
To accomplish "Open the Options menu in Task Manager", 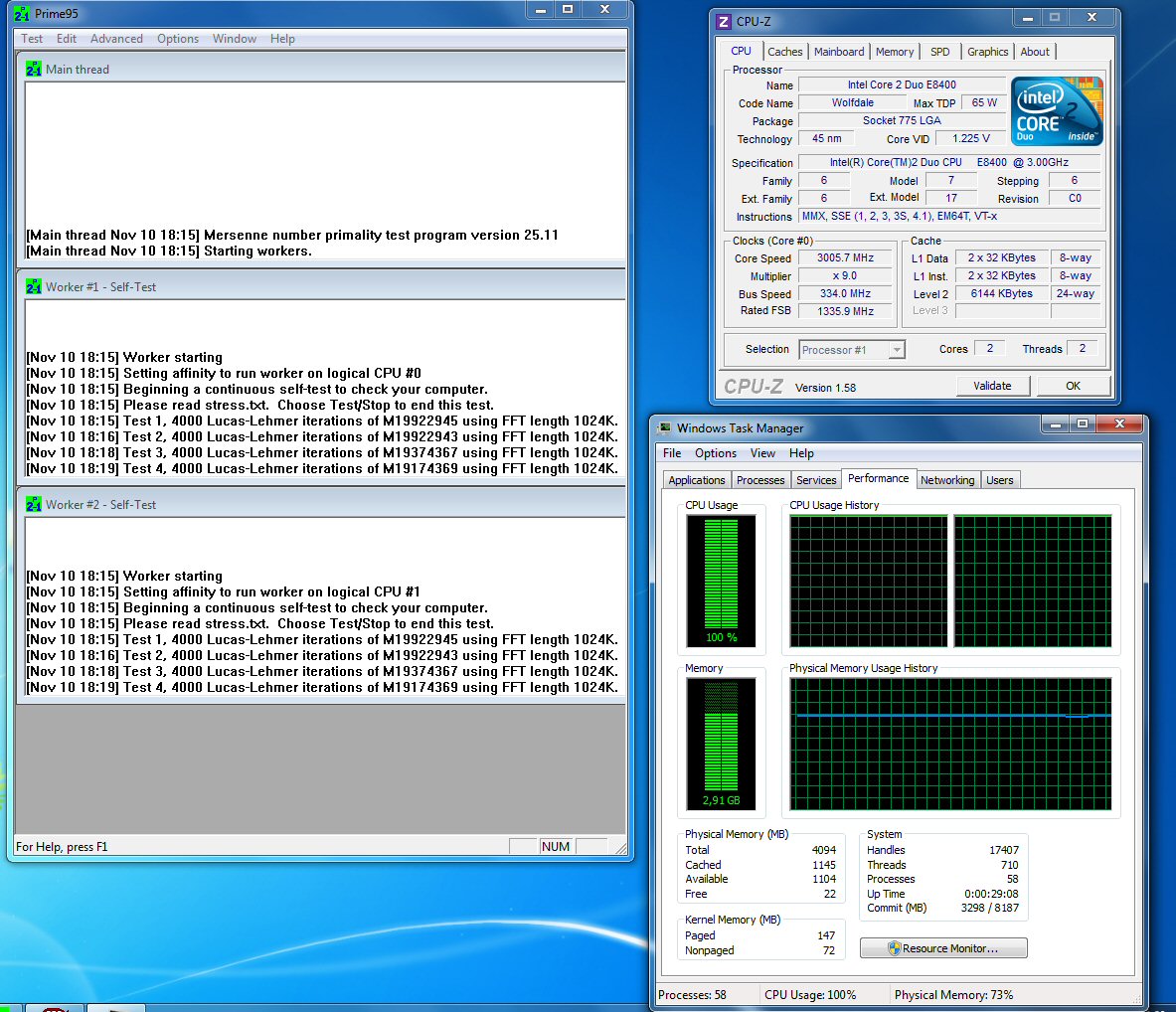I will (x=716, y=453).
